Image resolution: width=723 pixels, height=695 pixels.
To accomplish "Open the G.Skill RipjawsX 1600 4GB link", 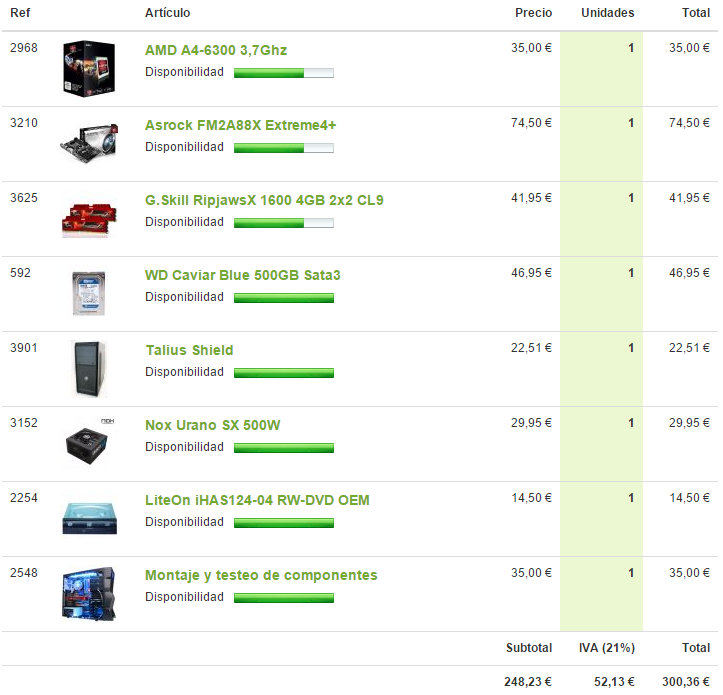I will coord(264,200).
